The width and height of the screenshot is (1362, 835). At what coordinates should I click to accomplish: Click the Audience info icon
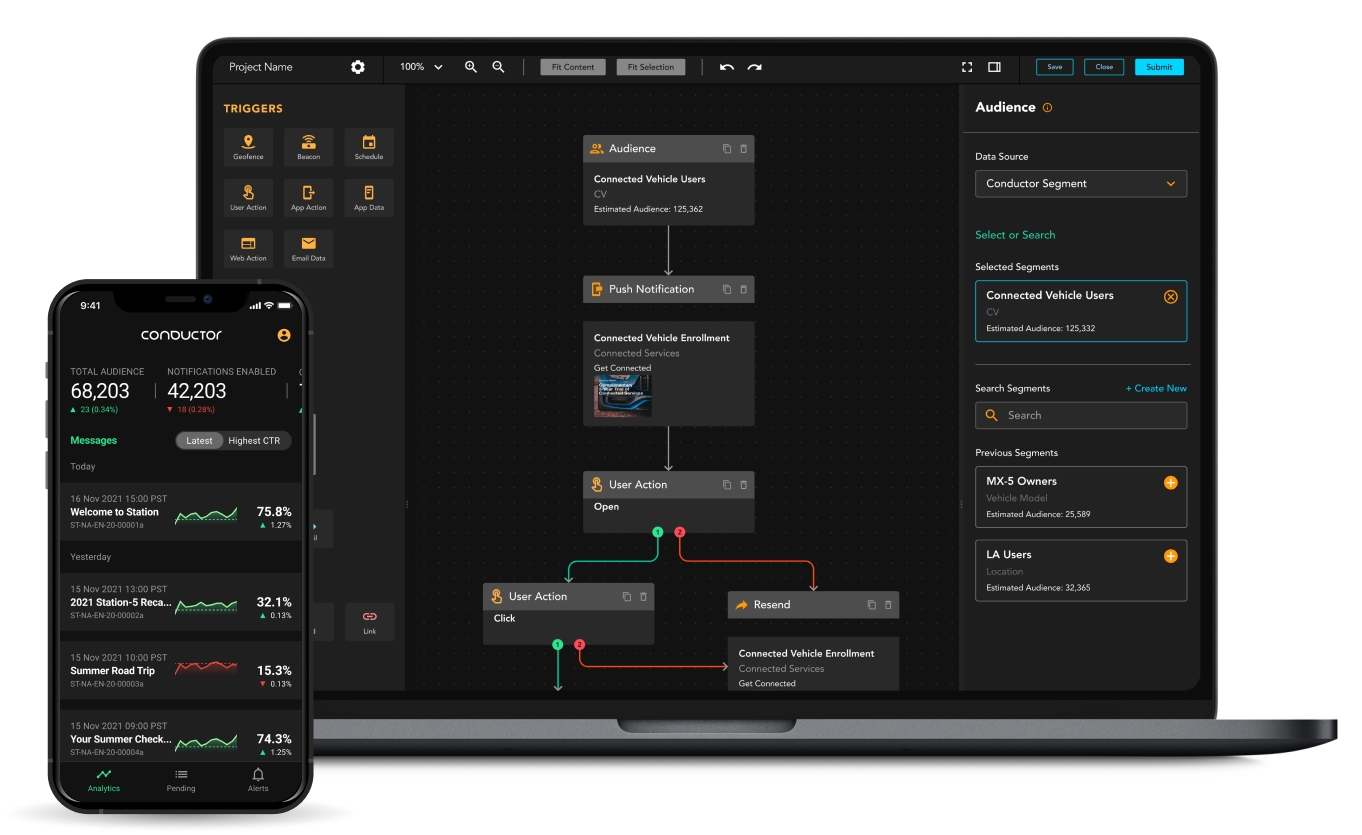(1048, 108)
